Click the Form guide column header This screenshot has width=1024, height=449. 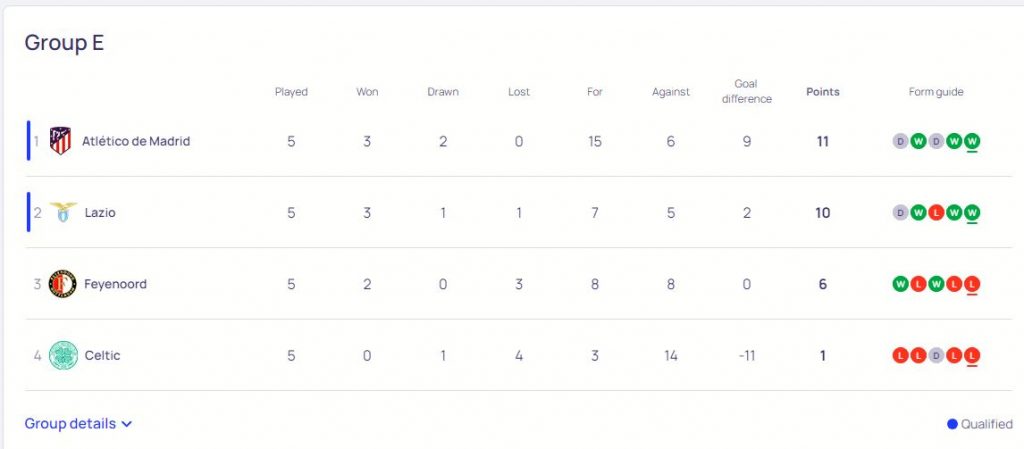pos(936,92)
